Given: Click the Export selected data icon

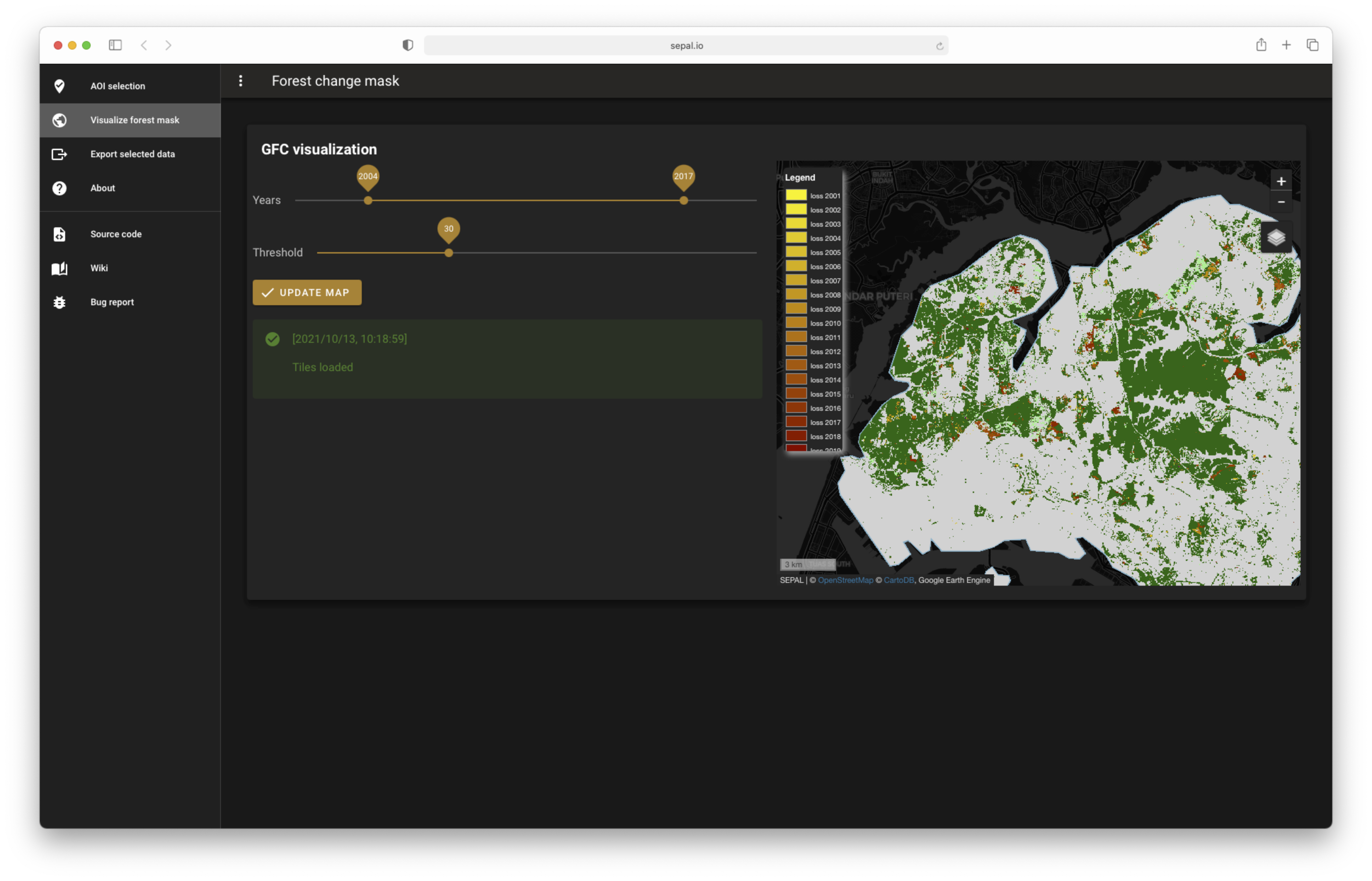Looking at the screenshot, I should click(59, 154).
